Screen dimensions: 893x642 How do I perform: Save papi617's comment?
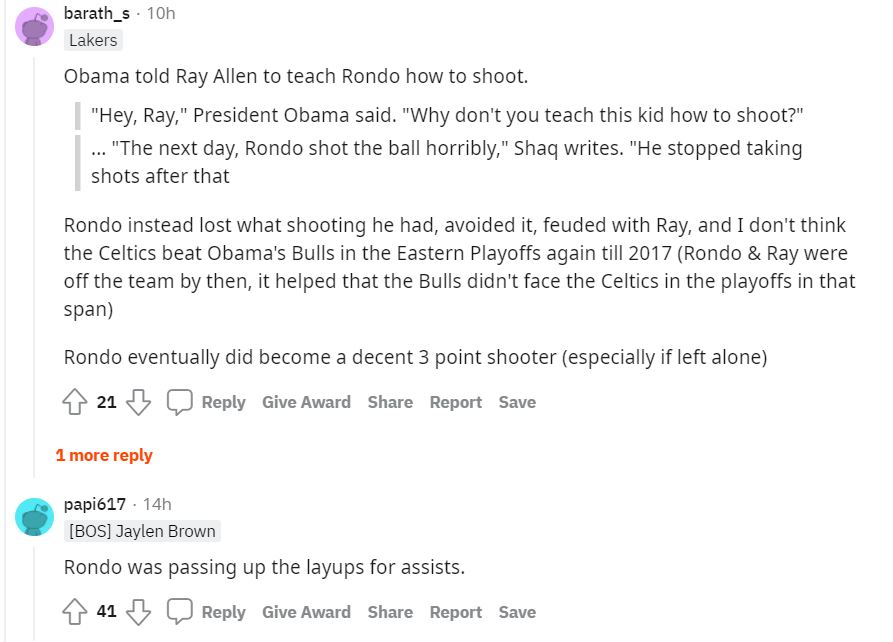click(517, 611)
